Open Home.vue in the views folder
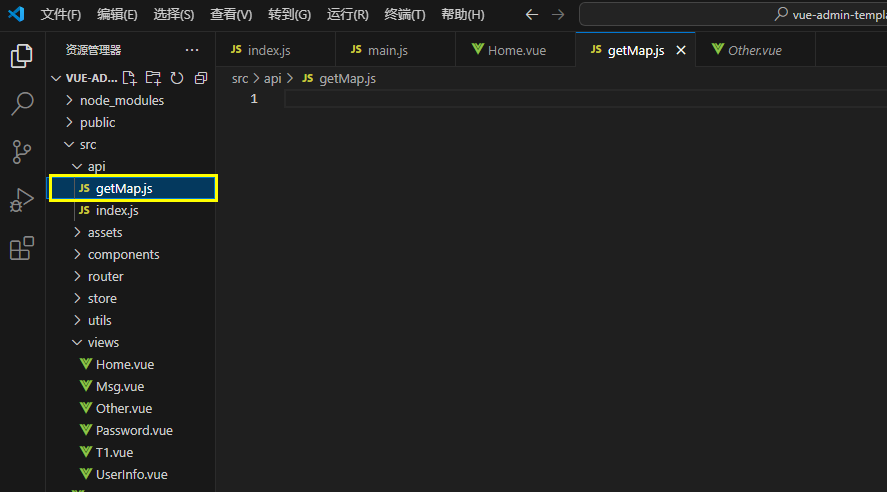The height and width of the screenshot is (492, 887). pos(131,364)
